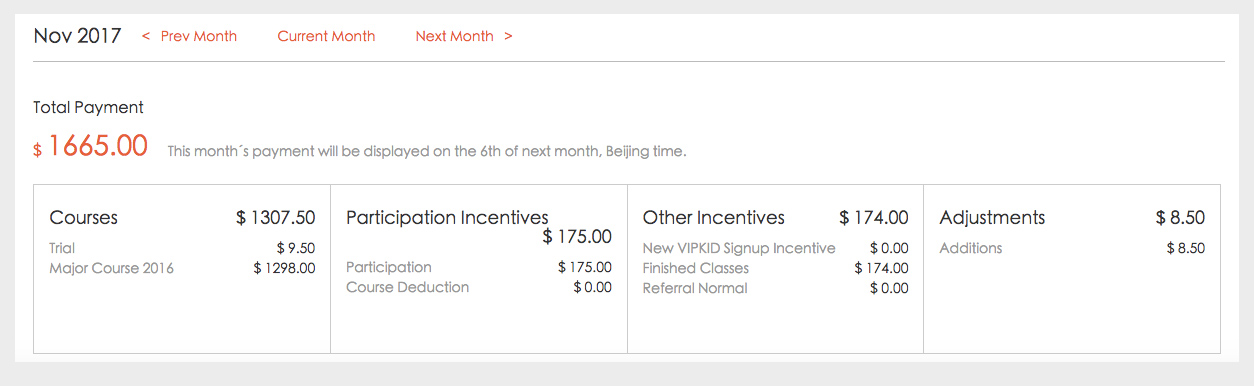Image resolution: width=1254 pixels, height=386 pixels.
Task: Click New VIPKID Signup Incentive row
Action: [x=776, y=248]
